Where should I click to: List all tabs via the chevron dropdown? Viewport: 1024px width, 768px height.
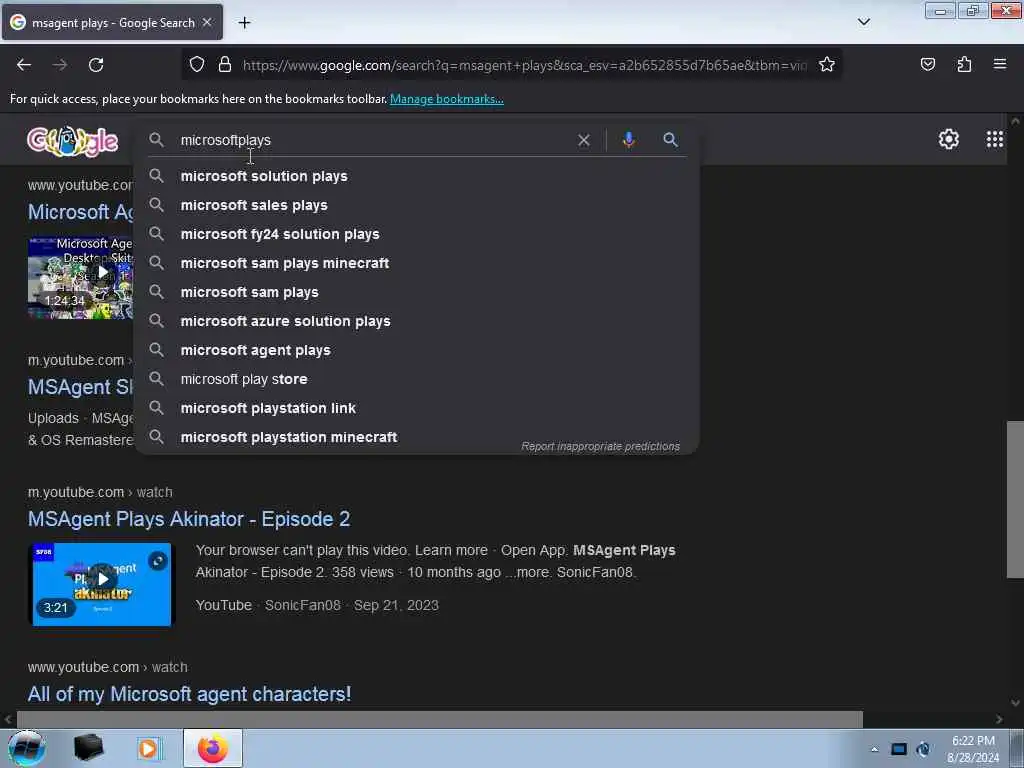[863, 22]
